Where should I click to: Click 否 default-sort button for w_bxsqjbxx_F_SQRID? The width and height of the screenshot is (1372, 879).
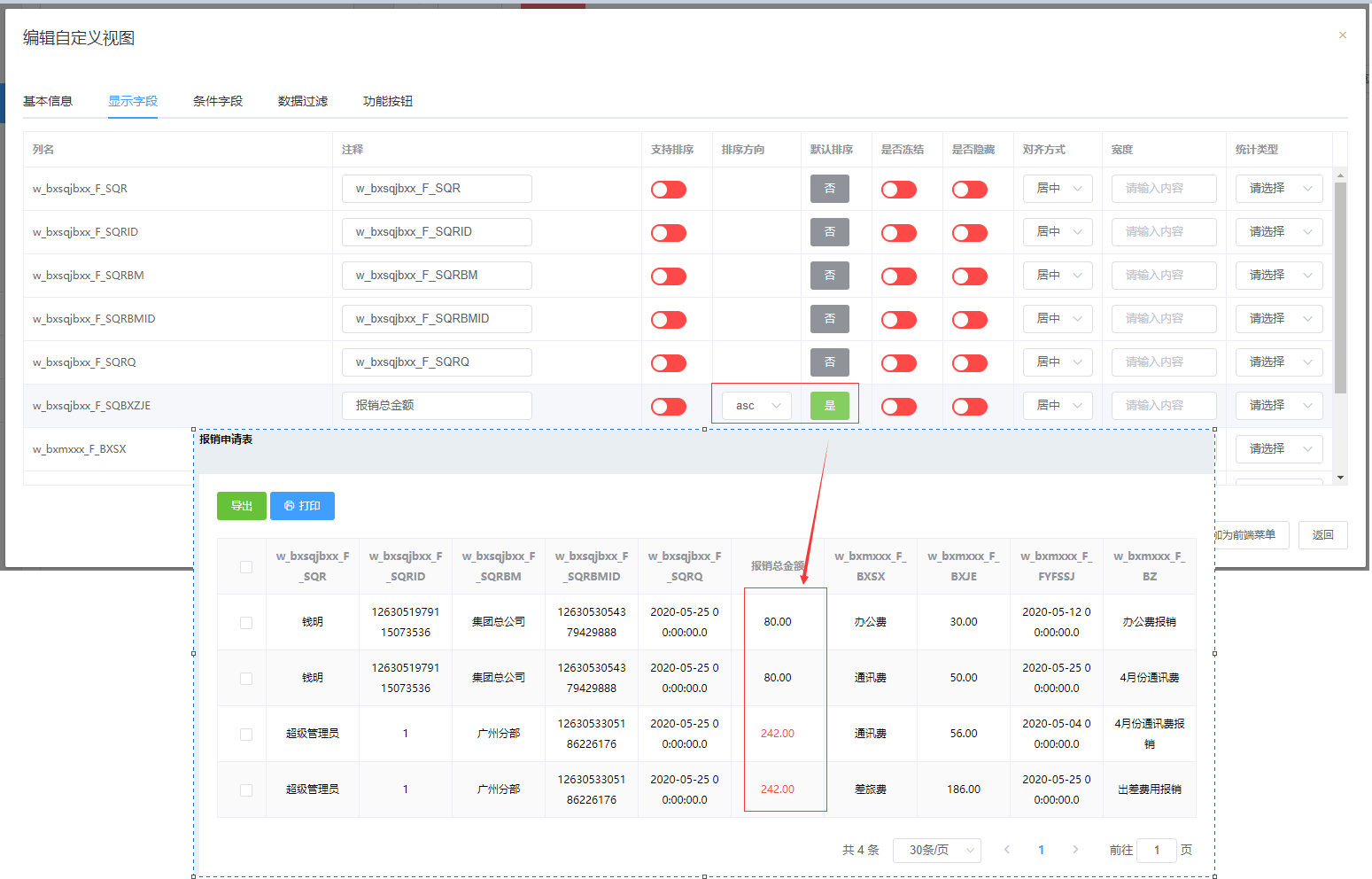[830, 232]
